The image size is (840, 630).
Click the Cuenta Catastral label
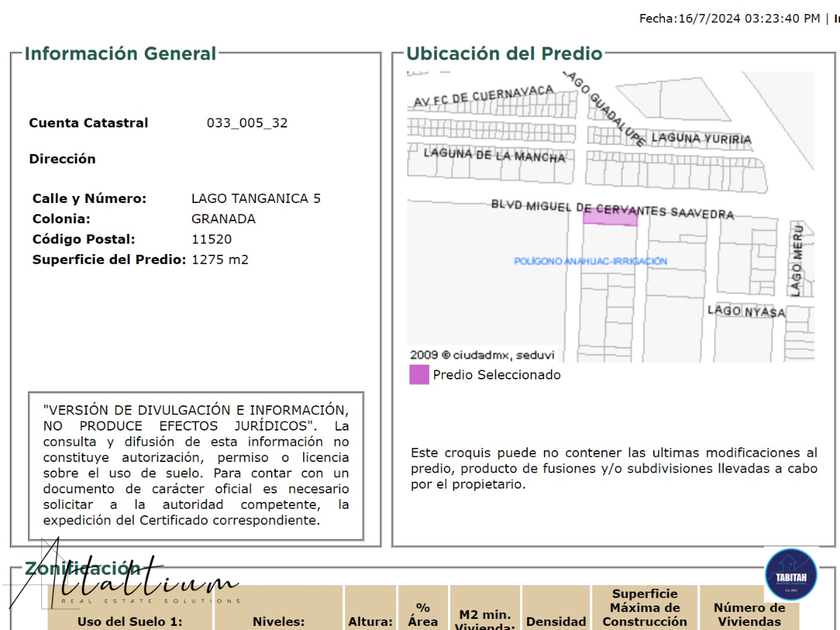tap(88, 123)
